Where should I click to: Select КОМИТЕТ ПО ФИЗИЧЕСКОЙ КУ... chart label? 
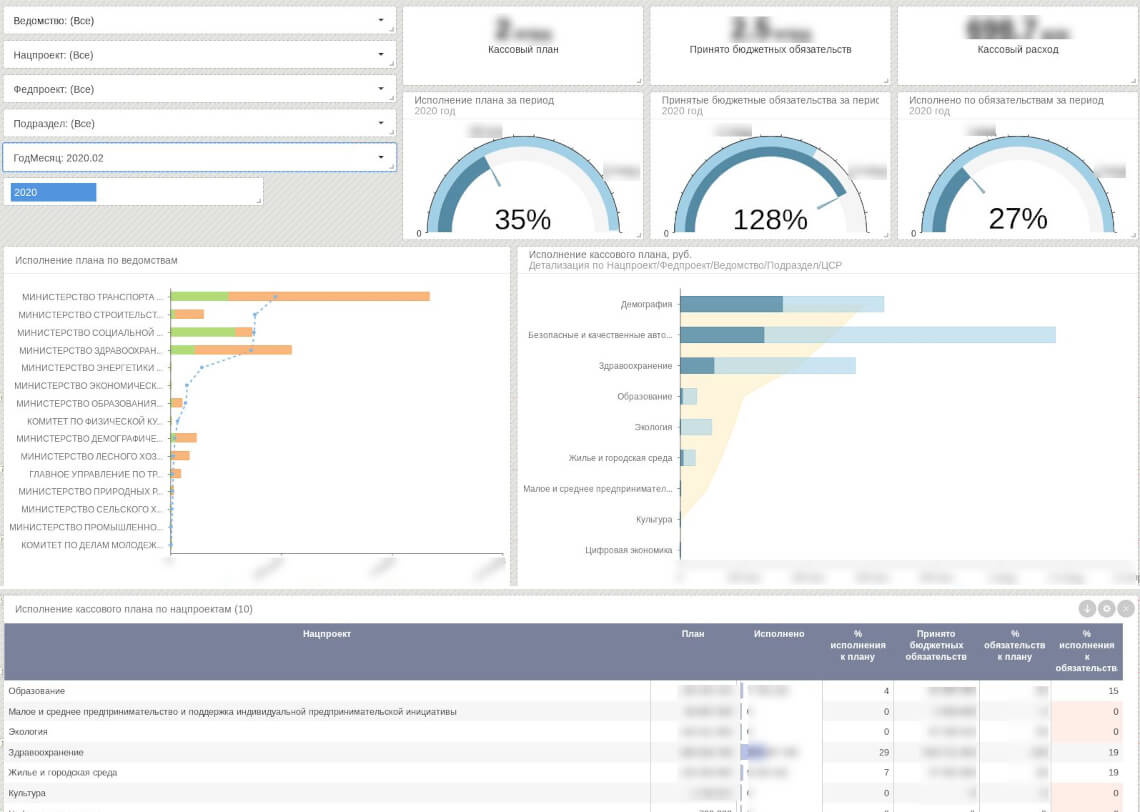pyautogui.click(x=95, y=421)
